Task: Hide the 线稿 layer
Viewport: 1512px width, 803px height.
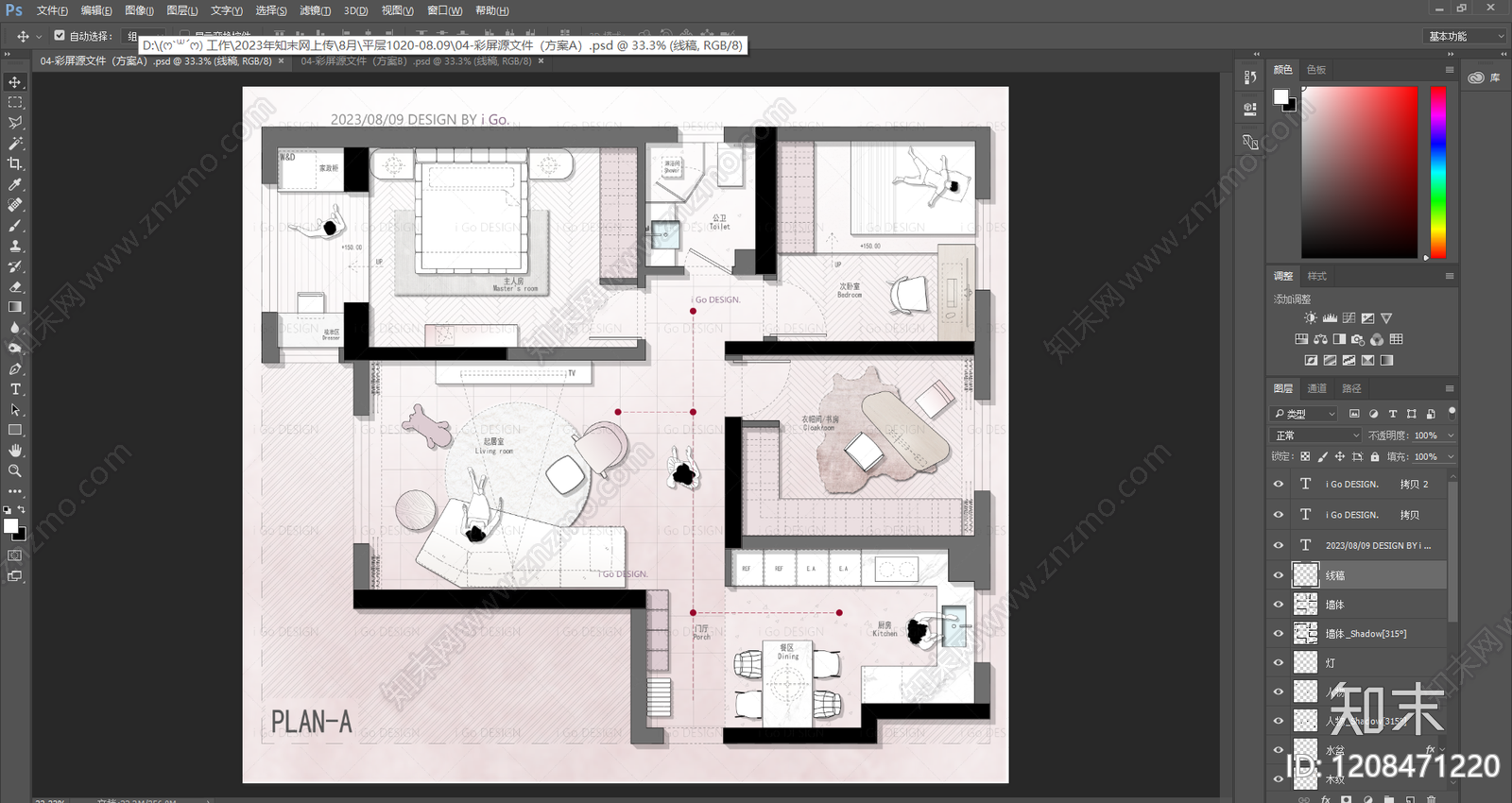Action: (1279, 575)
